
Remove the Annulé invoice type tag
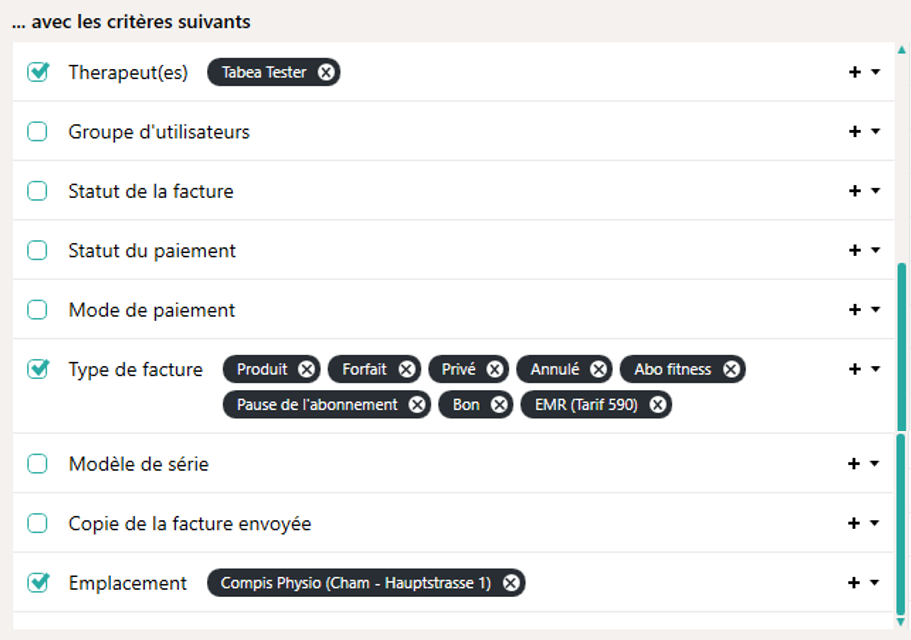click(598, 370)
